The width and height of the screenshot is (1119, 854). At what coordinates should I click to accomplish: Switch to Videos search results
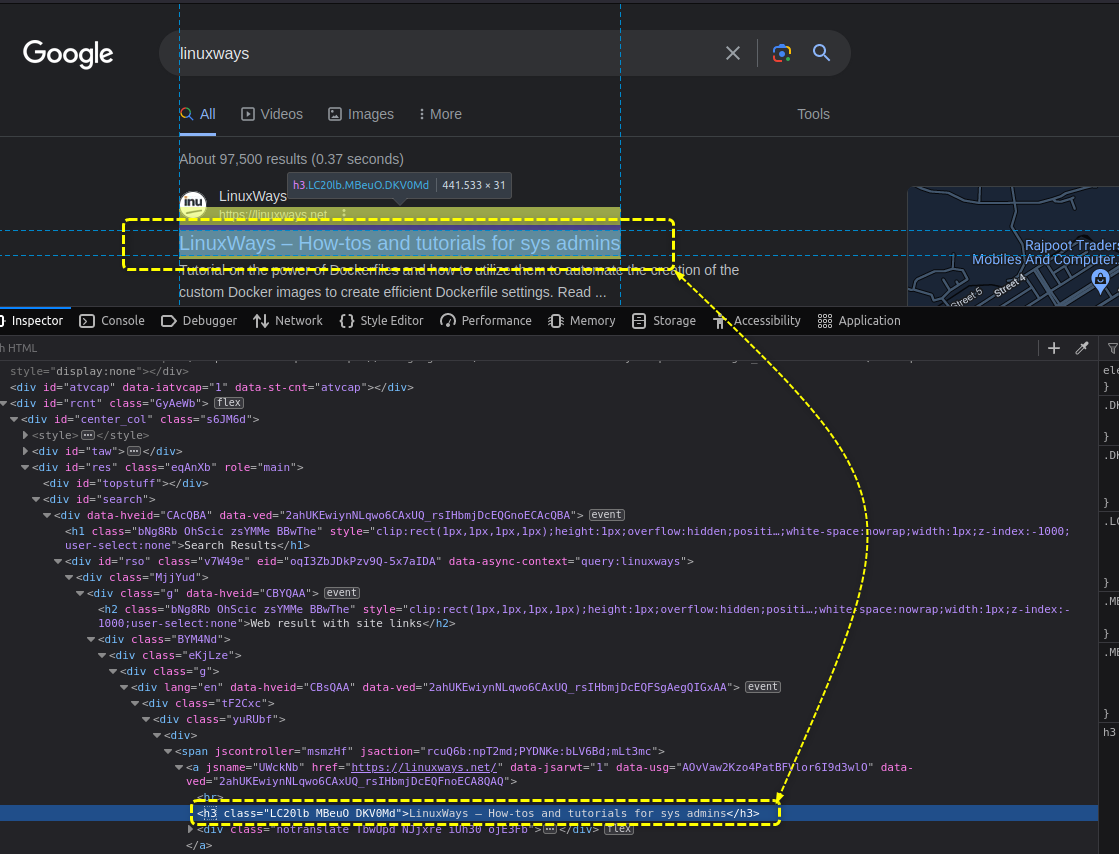coord(272,114)
